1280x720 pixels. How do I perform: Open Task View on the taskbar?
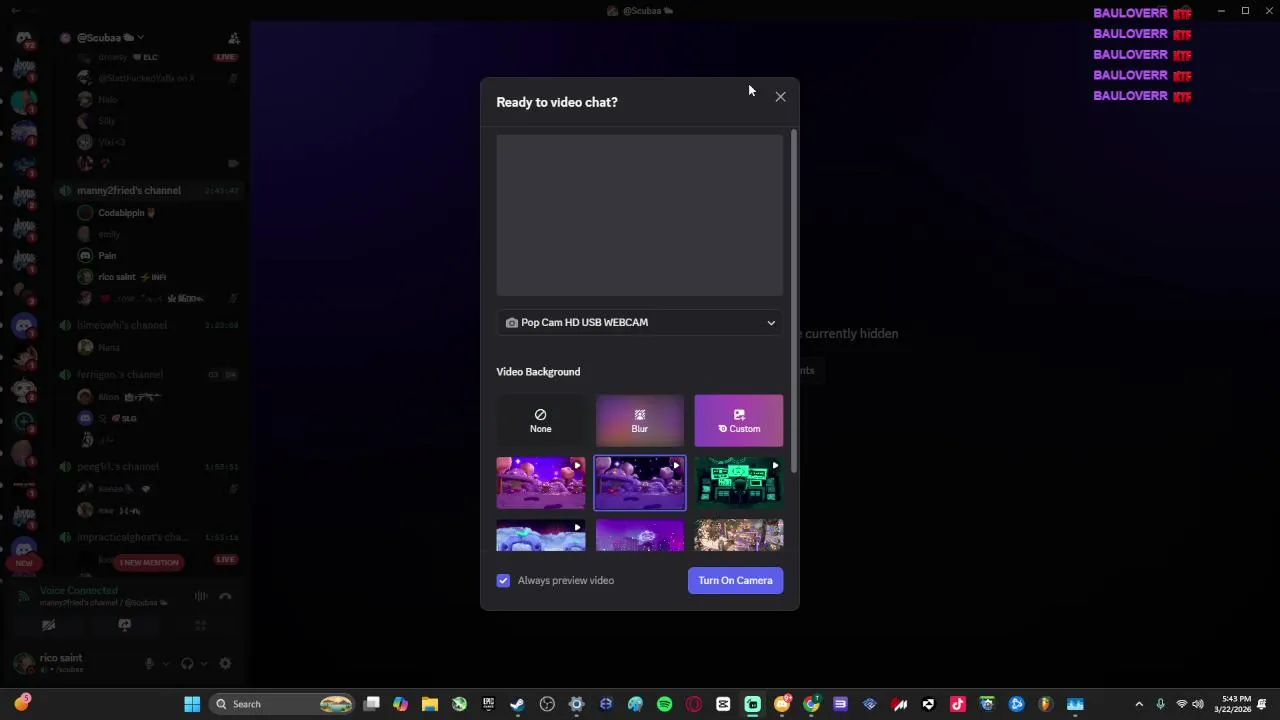(371, 704)
